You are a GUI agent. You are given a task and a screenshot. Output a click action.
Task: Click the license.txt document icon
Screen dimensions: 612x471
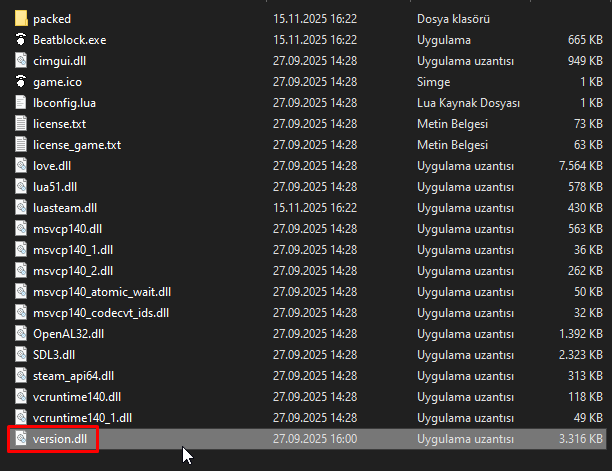21,124
